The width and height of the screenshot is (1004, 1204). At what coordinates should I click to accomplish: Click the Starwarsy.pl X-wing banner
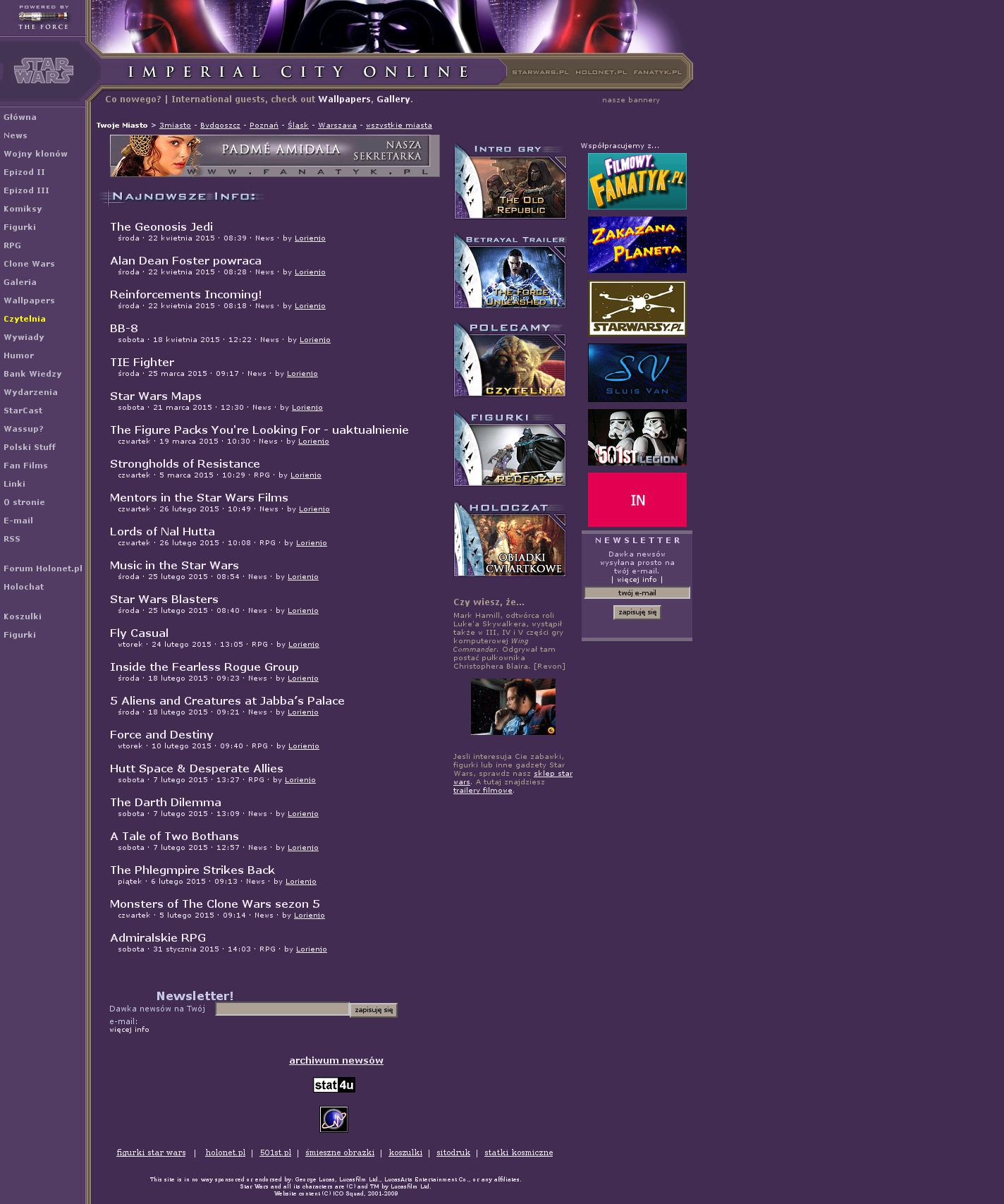pos(637,308)
